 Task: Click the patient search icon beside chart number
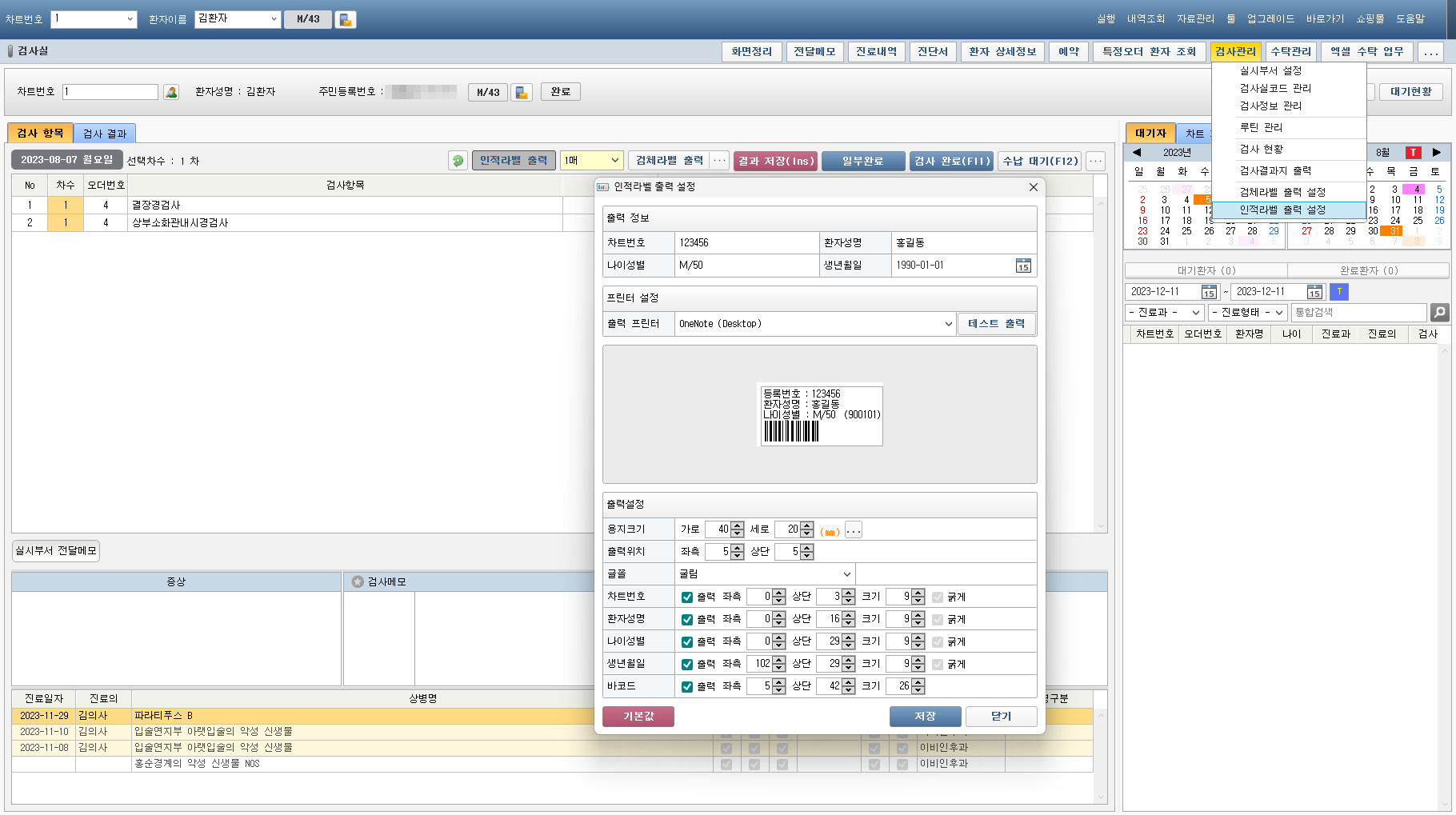171,92
